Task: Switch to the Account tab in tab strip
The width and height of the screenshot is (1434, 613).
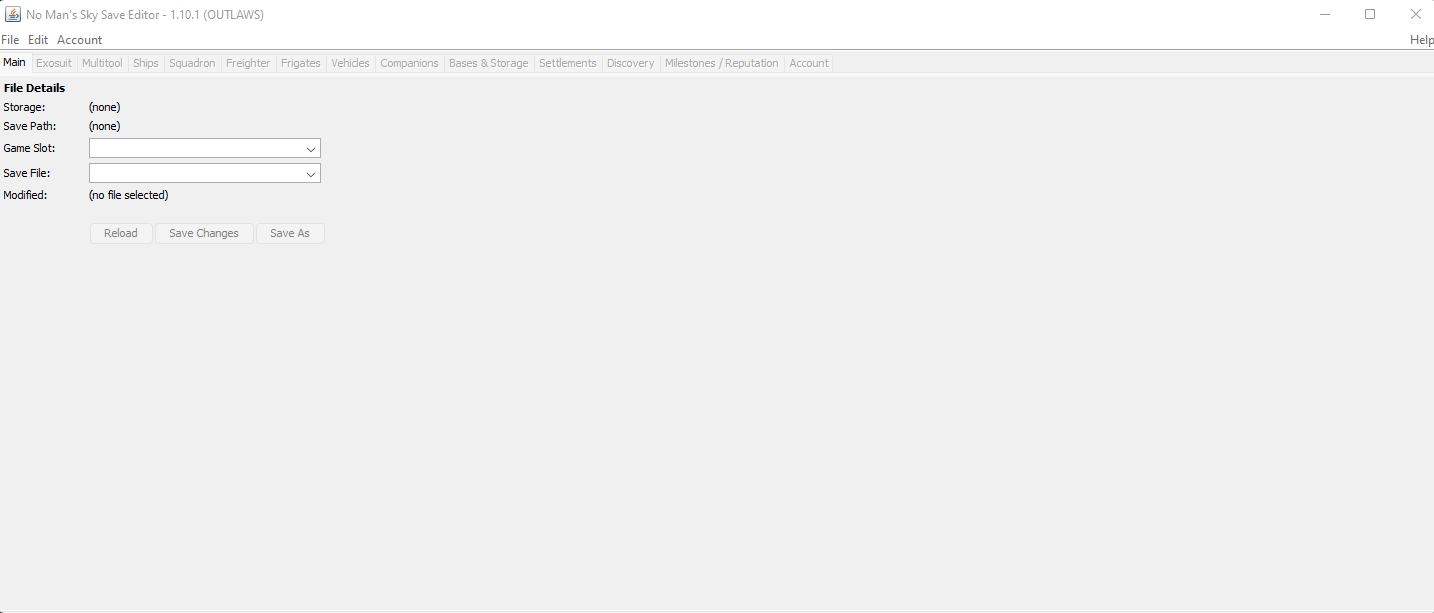Action: coord(809,63)
